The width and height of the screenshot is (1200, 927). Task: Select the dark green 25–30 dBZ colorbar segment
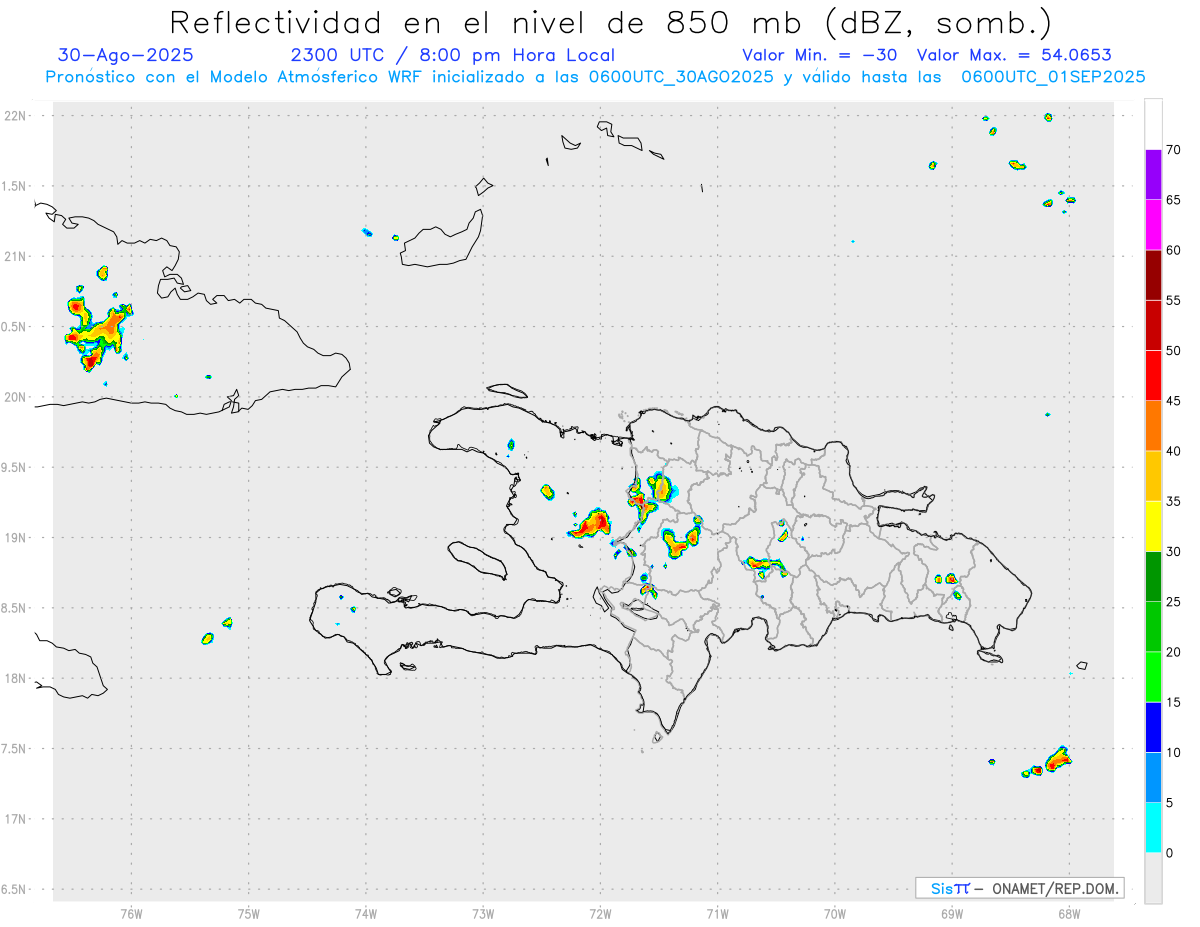coord(1153,576)
